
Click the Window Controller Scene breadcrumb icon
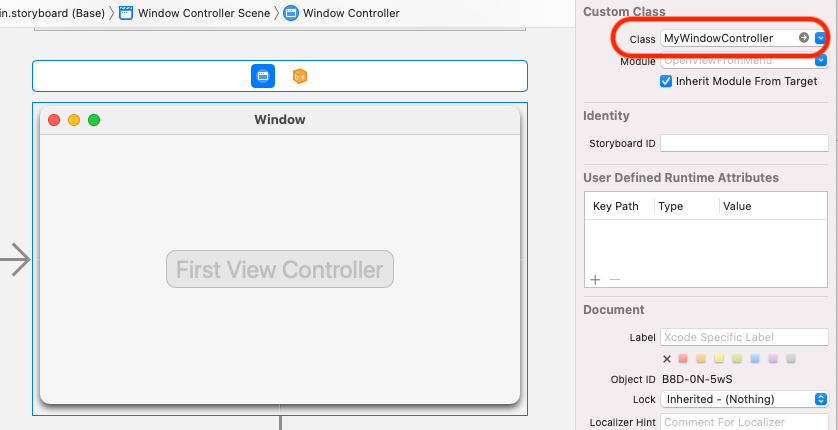coord(126,13)
